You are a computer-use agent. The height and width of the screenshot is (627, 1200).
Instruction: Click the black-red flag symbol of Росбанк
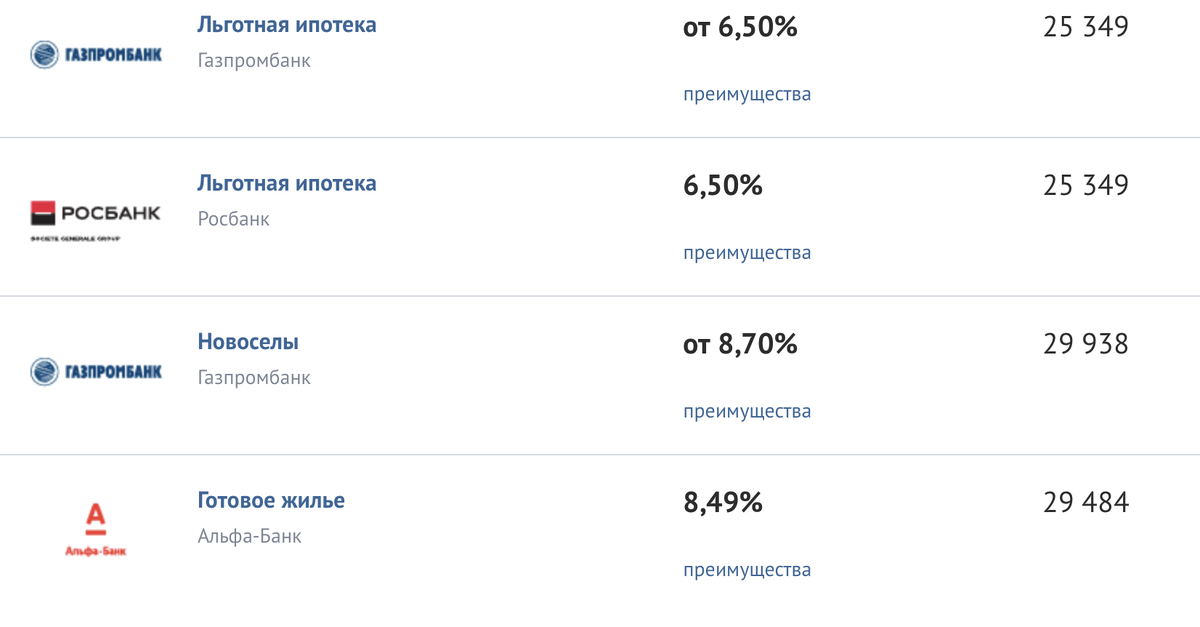point(43,209)
